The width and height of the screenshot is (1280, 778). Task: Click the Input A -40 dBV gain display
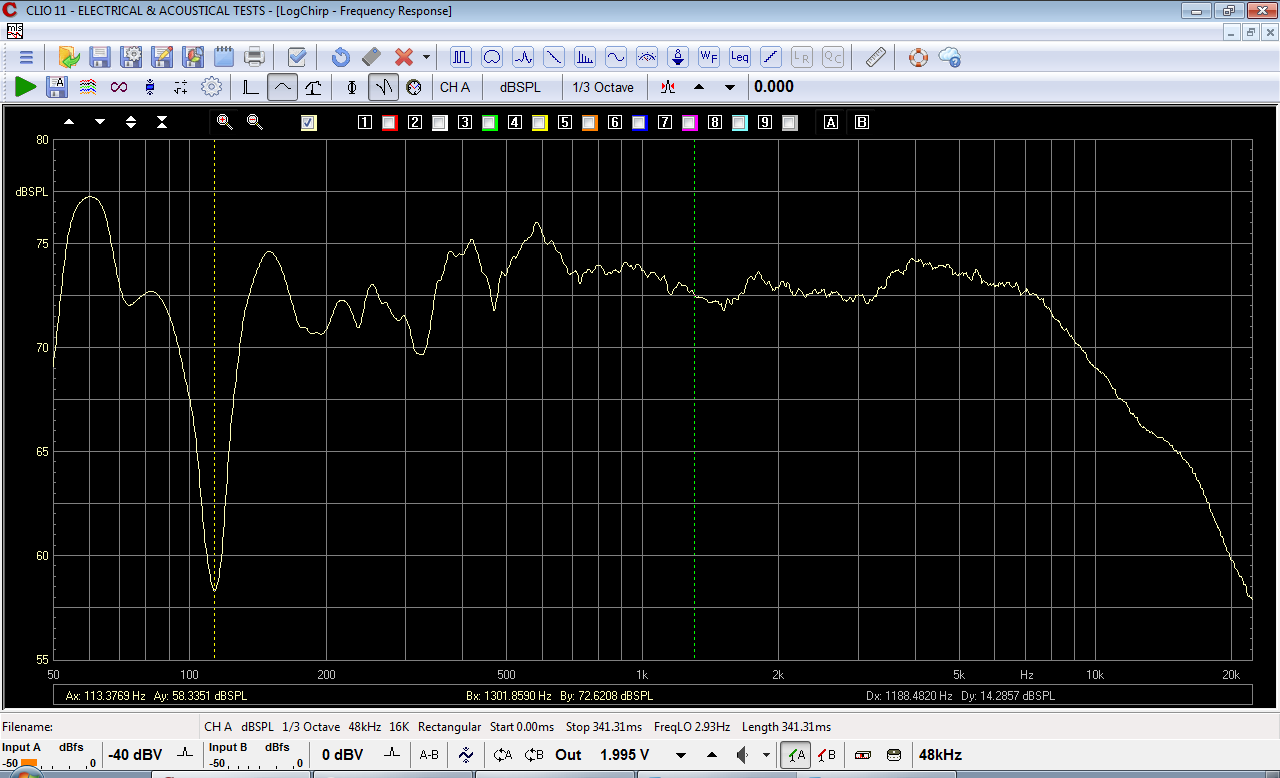tap(135, 755)
